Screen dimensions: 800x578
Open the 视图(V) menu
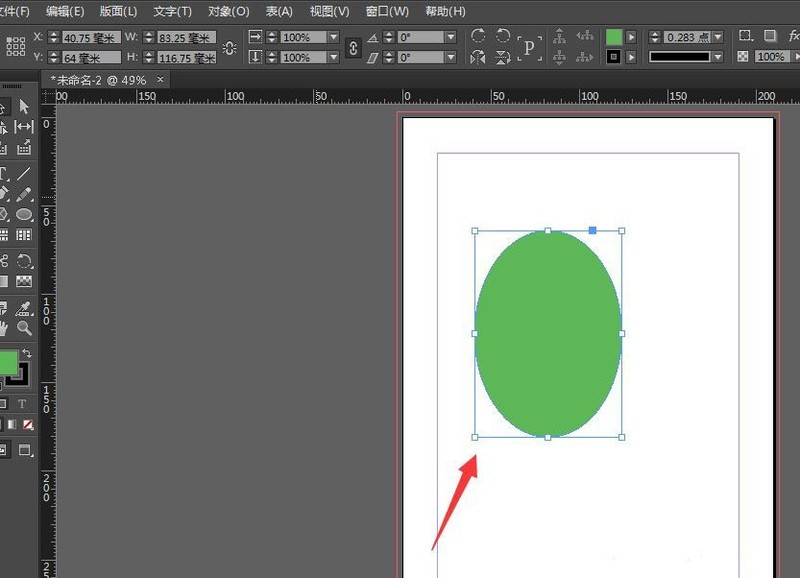click(x=329, y=11)
